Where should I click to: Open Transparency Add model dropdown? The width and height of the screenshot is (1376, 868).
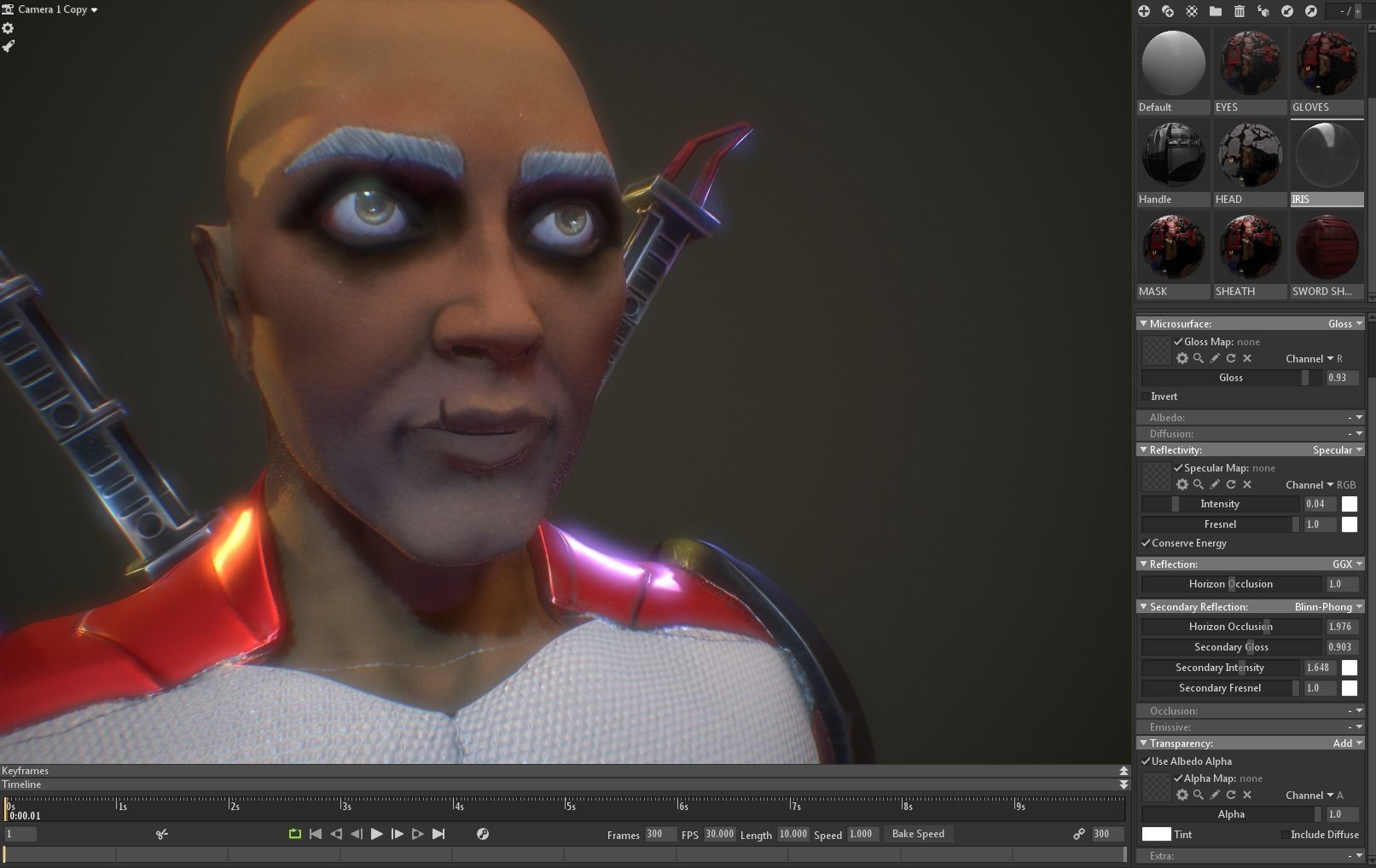1348,743
